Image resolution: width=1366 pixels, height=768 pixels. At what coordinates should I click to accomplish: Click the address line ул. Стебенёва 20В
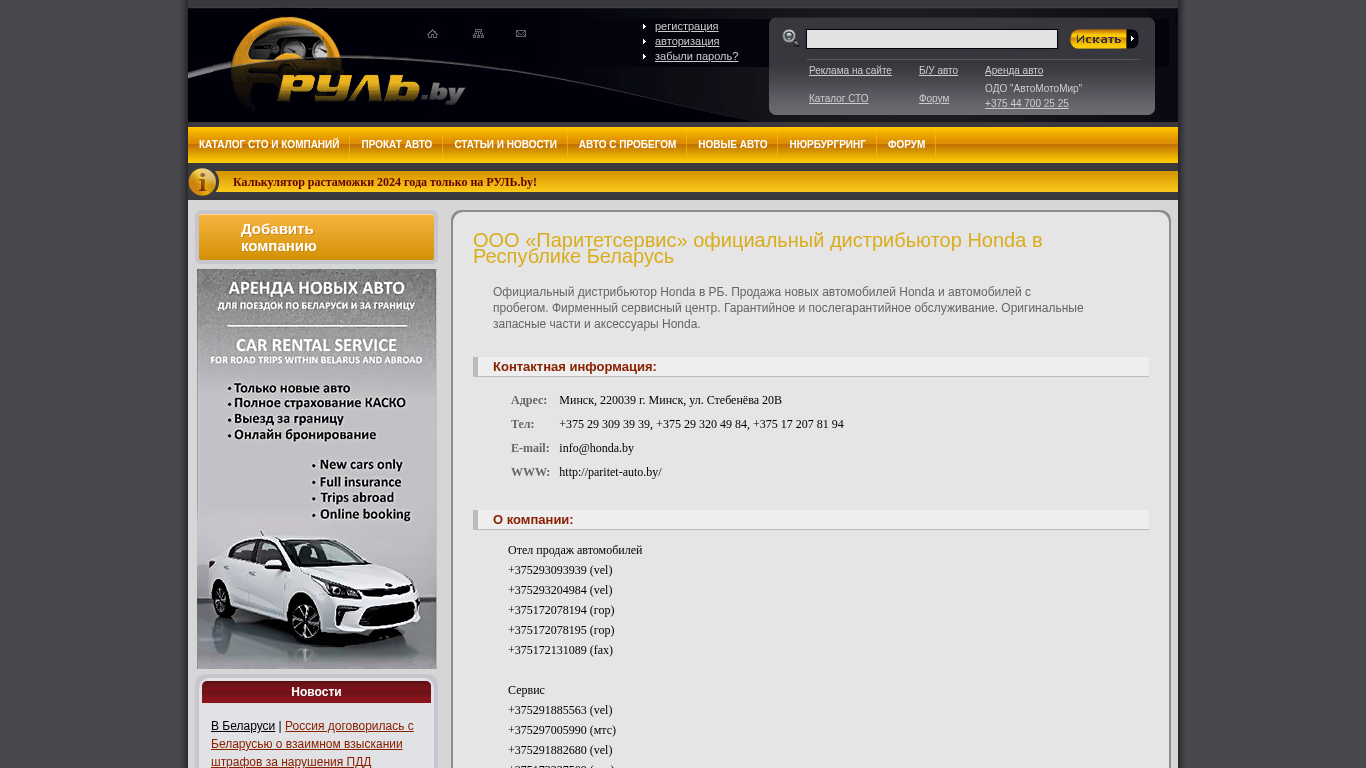[x=670, y=400]
